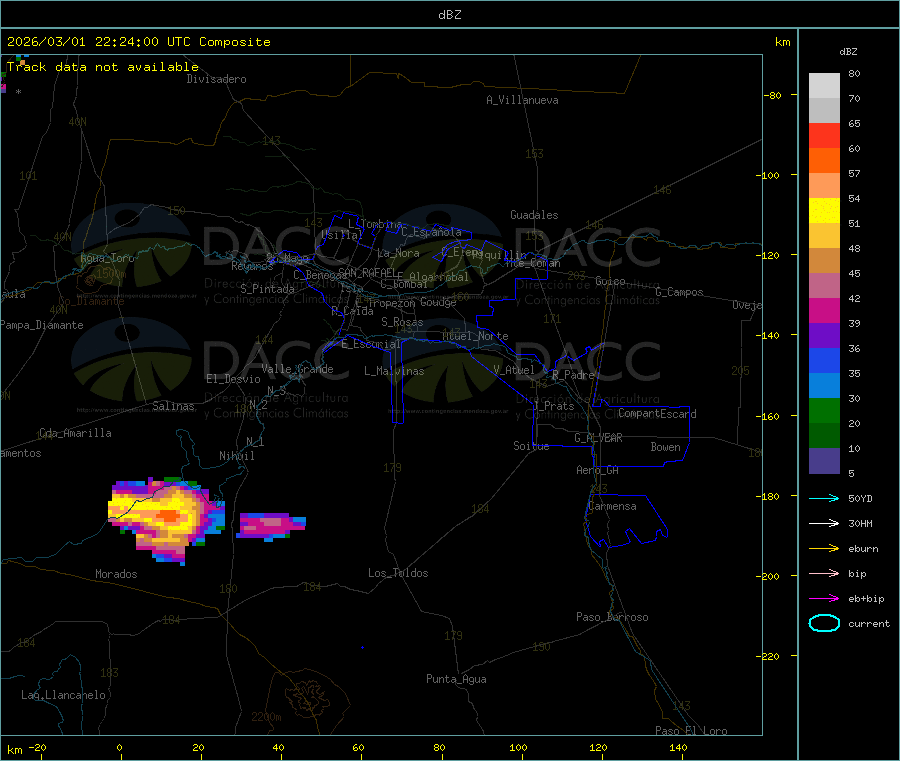Click the 'R_Padre' map label

pos(573,375)
